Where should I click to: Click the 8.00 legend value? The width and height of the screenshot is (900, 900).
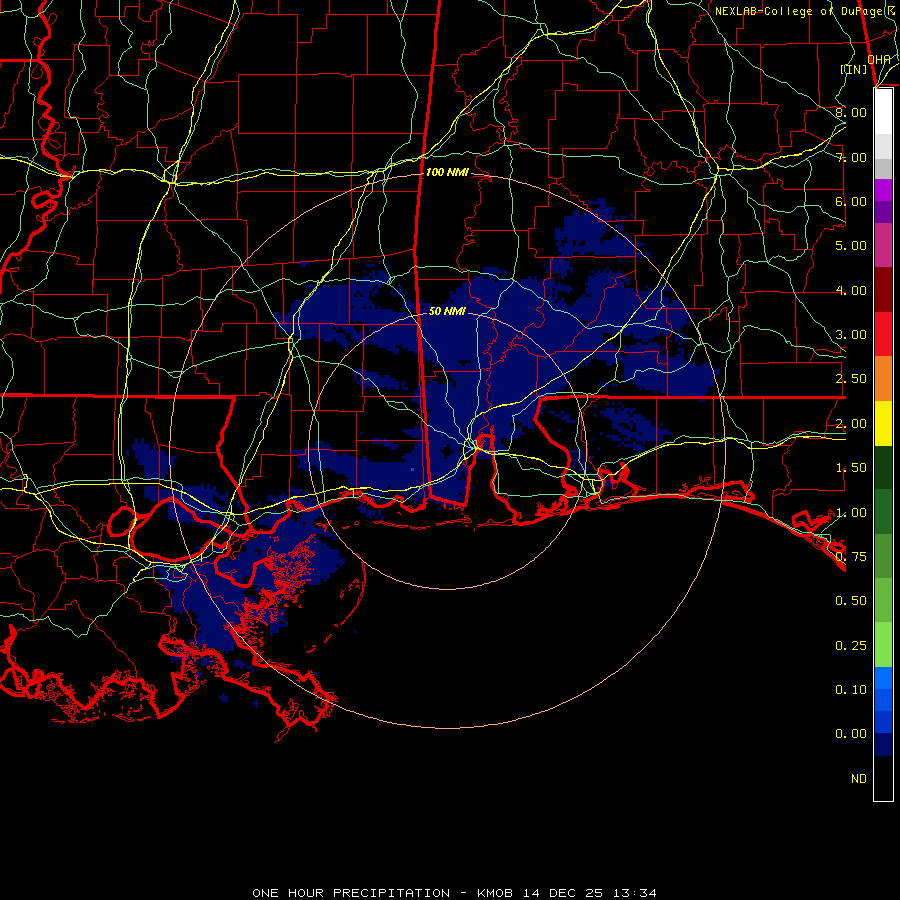click(851, 112)
